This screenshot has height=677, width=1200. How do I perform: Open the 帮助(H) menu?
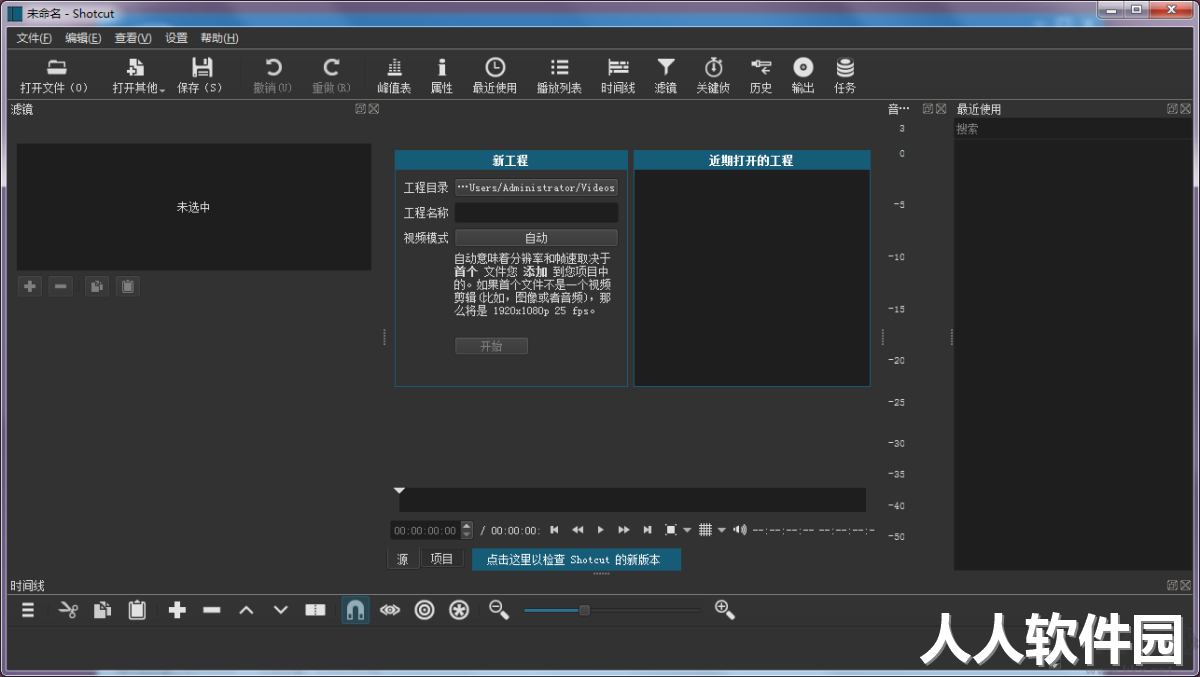[219, 38]
